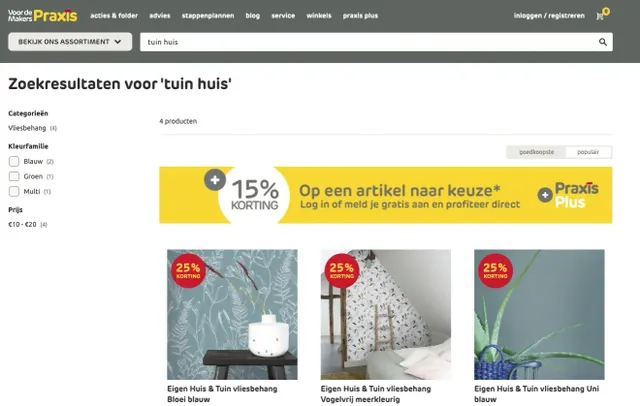The height and width of the screenshot is (406, 640).
Task: Enable the Groen color filter
Action: click(14, 176)
